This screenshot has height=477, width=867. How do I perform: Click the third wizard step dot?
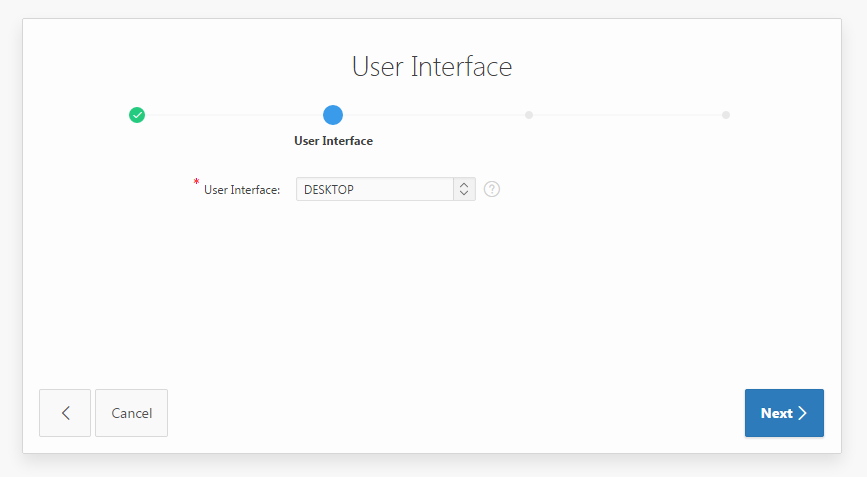[529, 115]
